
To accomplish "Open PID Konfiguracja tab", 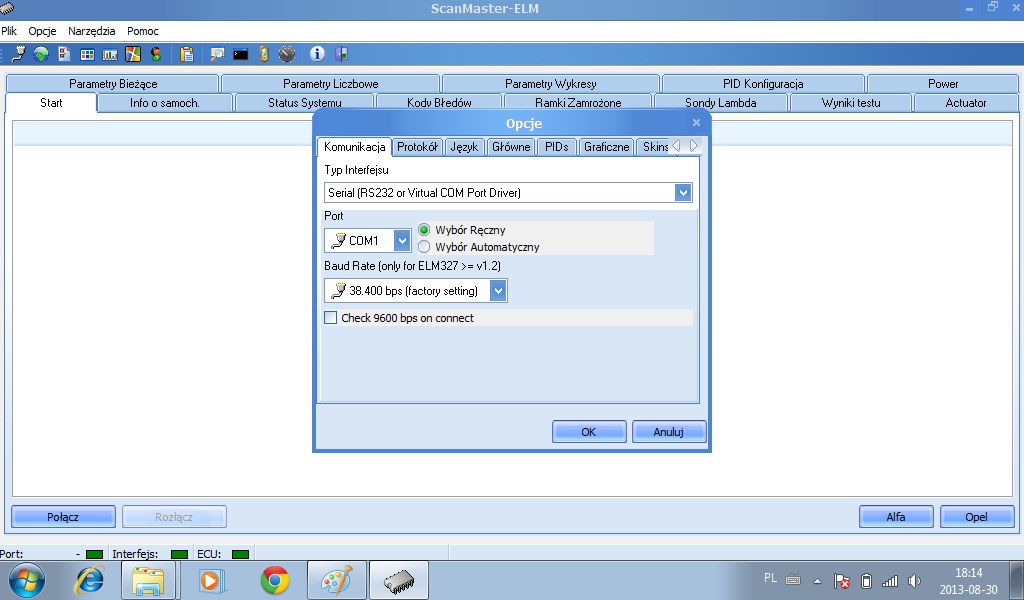I will [763, 84].
